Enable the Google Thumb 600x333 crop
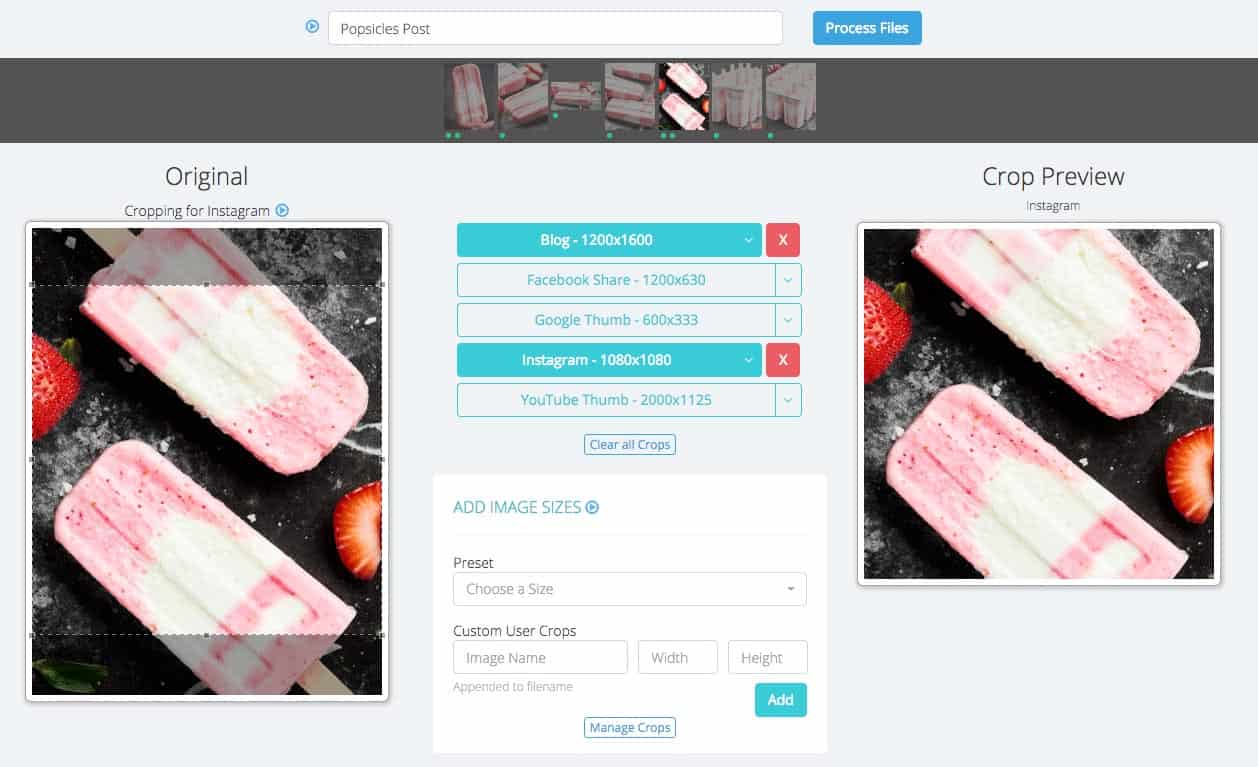The height and width of the screenshot is (767, 1258). pyautogui.click(x=616, y=320)
